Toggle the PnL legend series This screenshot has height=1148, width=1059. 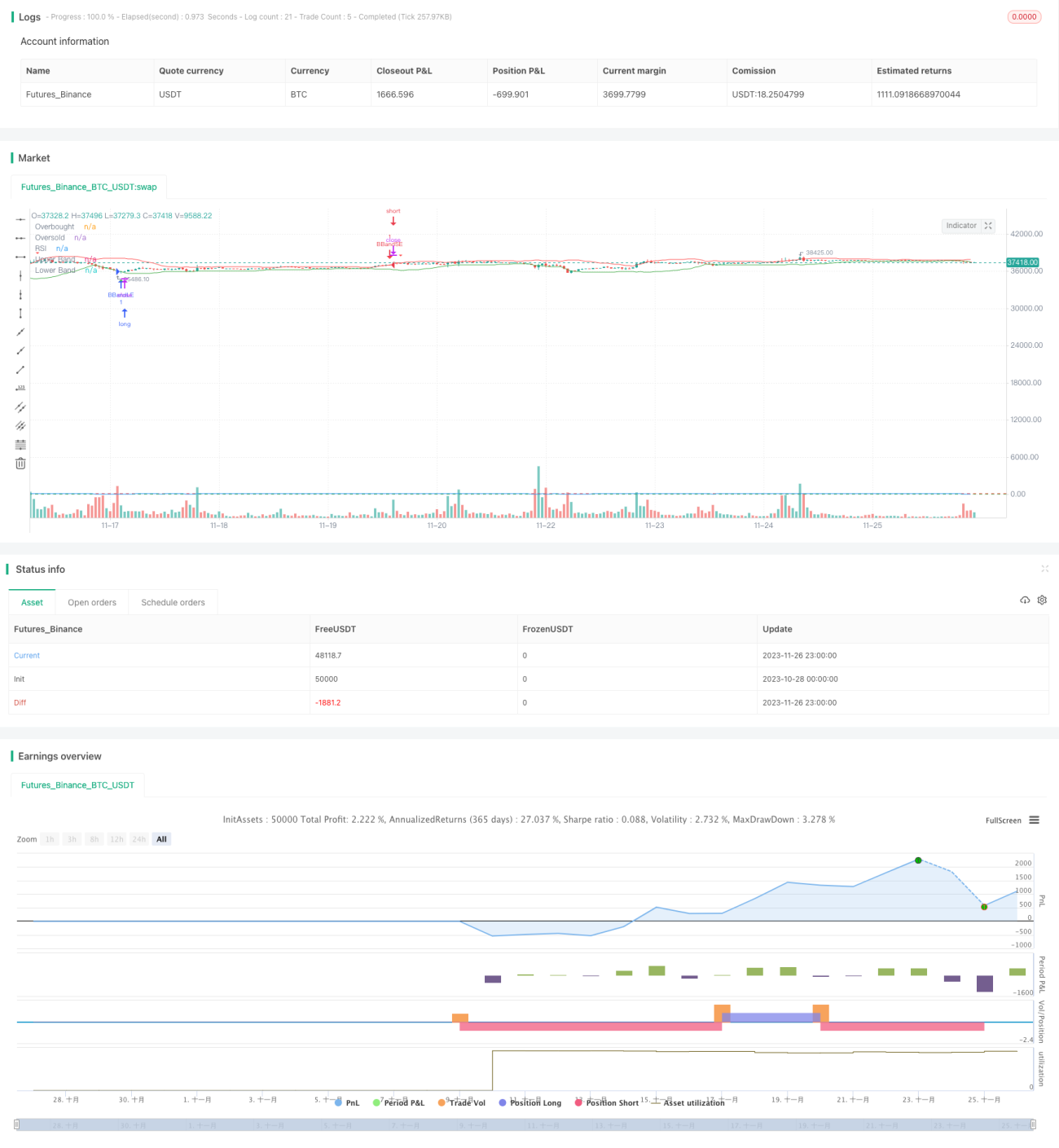[x=347, y=1102]
